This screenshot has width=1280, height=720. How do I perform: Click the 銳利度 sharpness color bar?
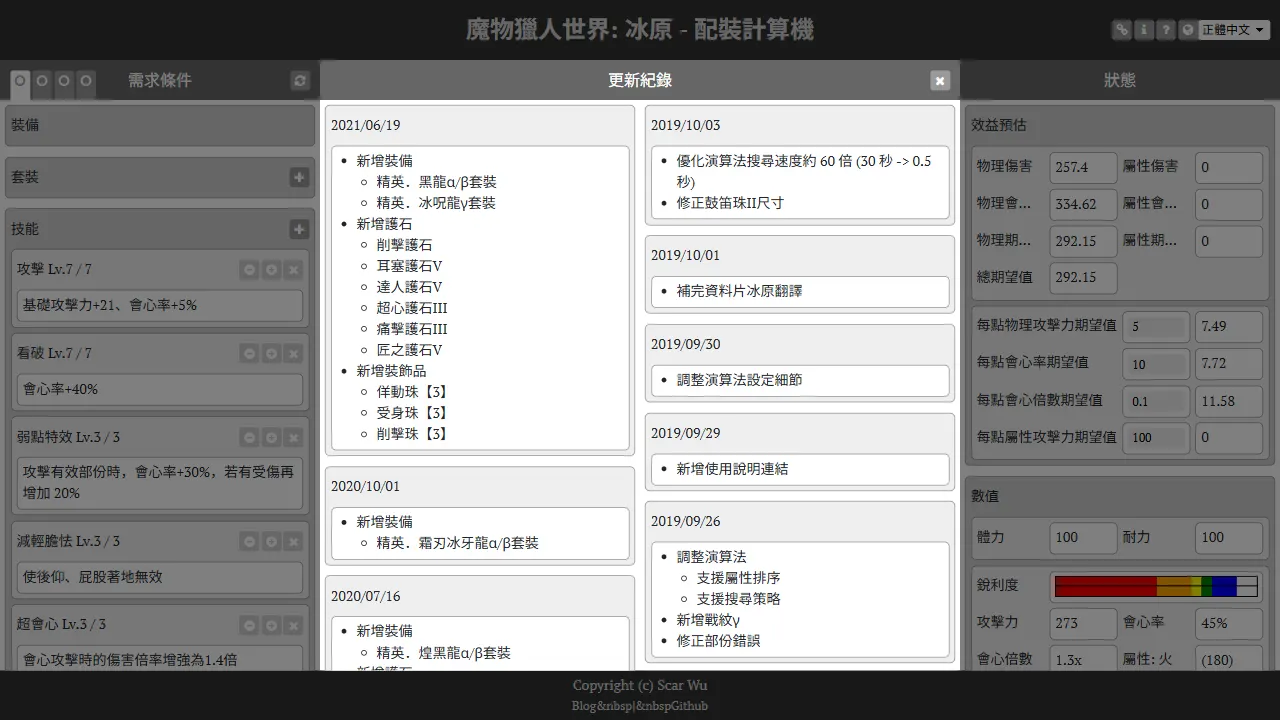(x=1156, y=587)
